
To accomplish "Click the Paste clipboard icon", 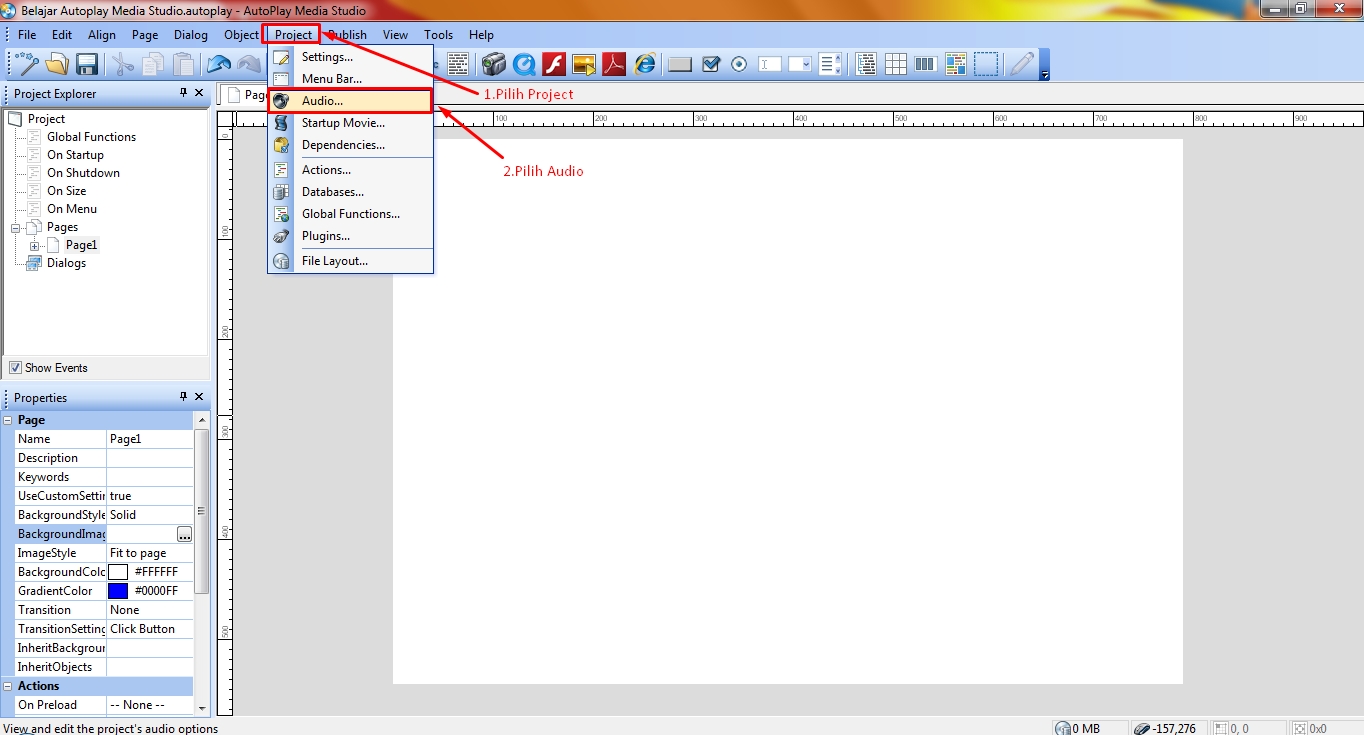I will click(x=184, y=65).
